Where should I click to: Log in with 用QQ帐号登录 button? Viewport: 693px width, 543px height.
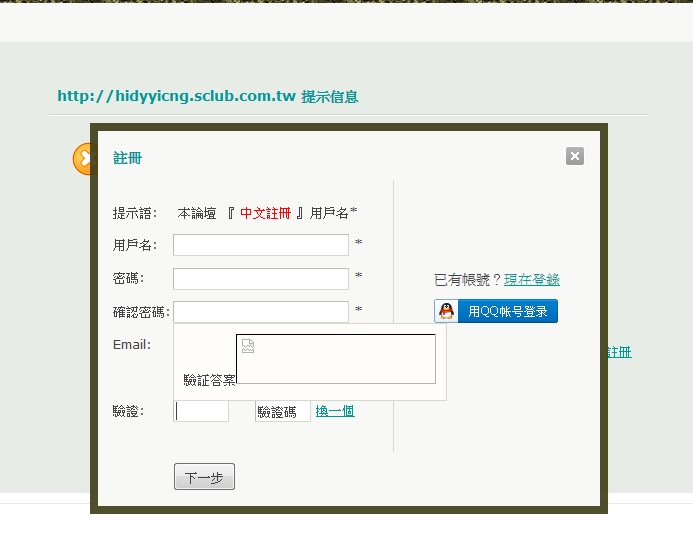(496, 311)
